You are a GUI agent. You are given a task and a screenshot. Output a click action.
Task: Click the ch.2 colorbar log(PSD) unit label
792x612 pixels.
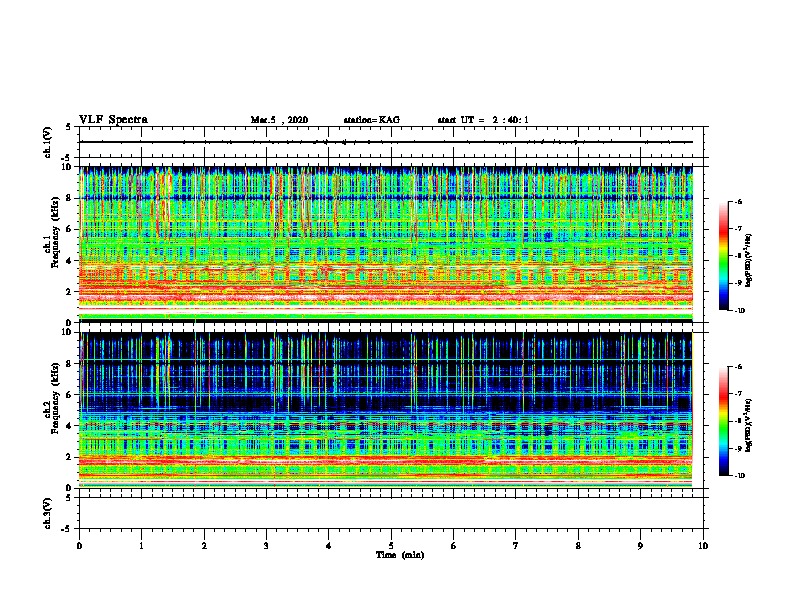(750, 426)
